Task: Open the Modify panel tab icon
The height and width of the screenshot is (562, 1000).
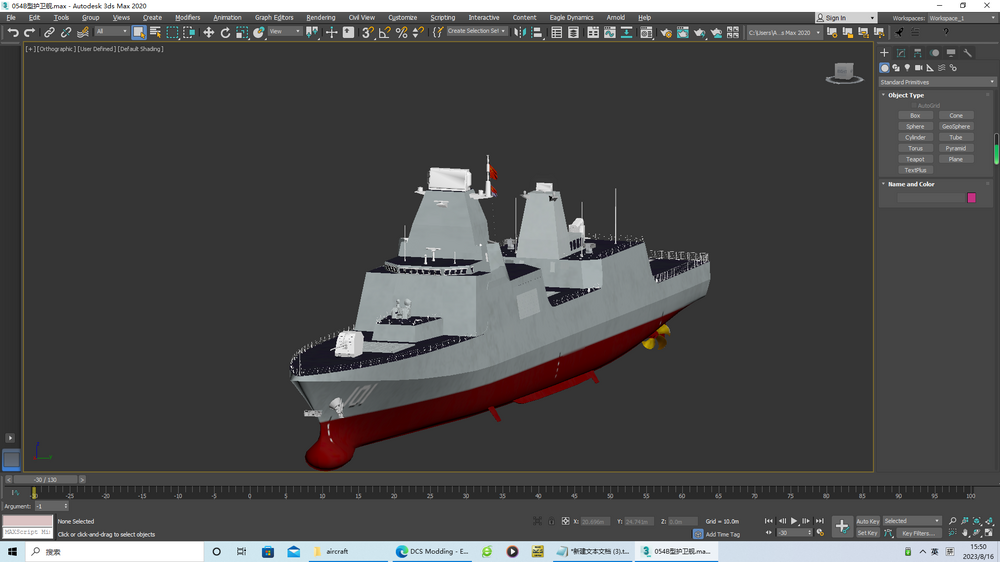Action: 901,53
